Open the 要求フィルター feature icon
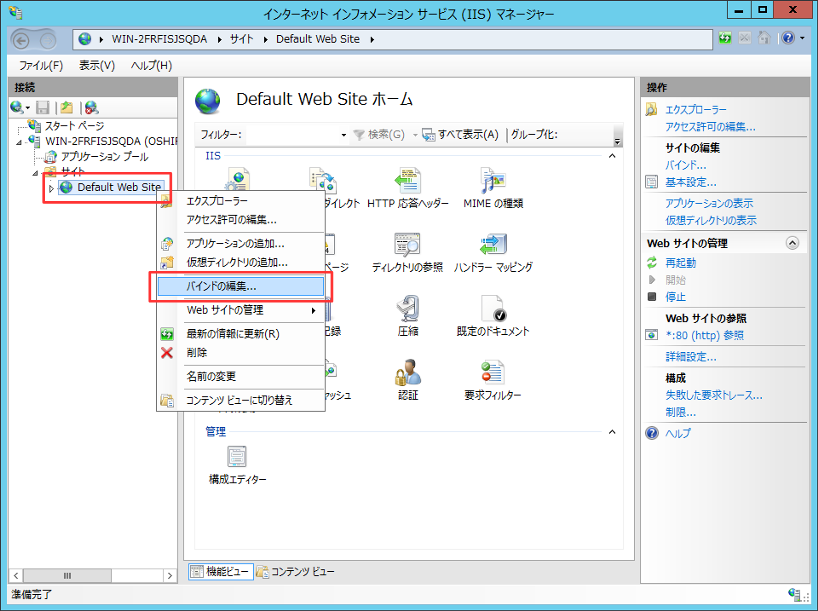818x611 pixels. pos(493,380)
